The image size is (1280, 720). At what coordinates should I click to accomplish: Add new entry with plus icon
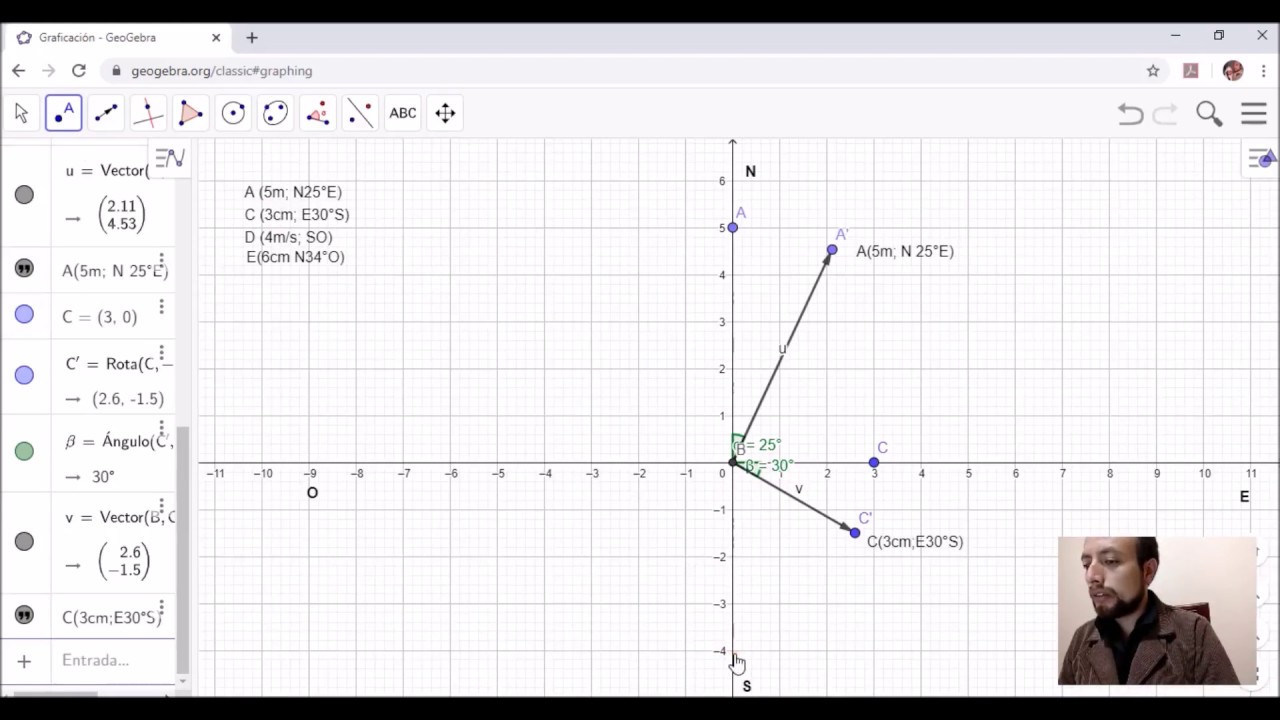tap(24, 660)
